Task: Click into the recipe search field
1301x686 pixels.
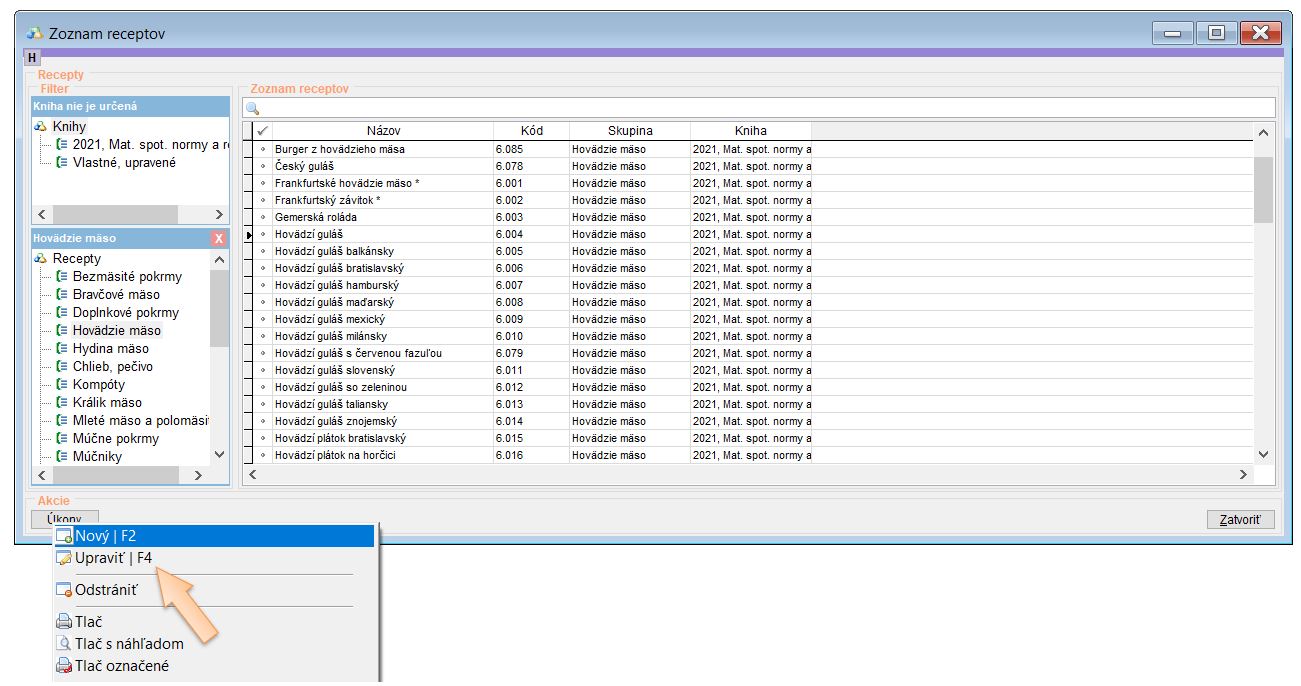Action: point(760,108)
